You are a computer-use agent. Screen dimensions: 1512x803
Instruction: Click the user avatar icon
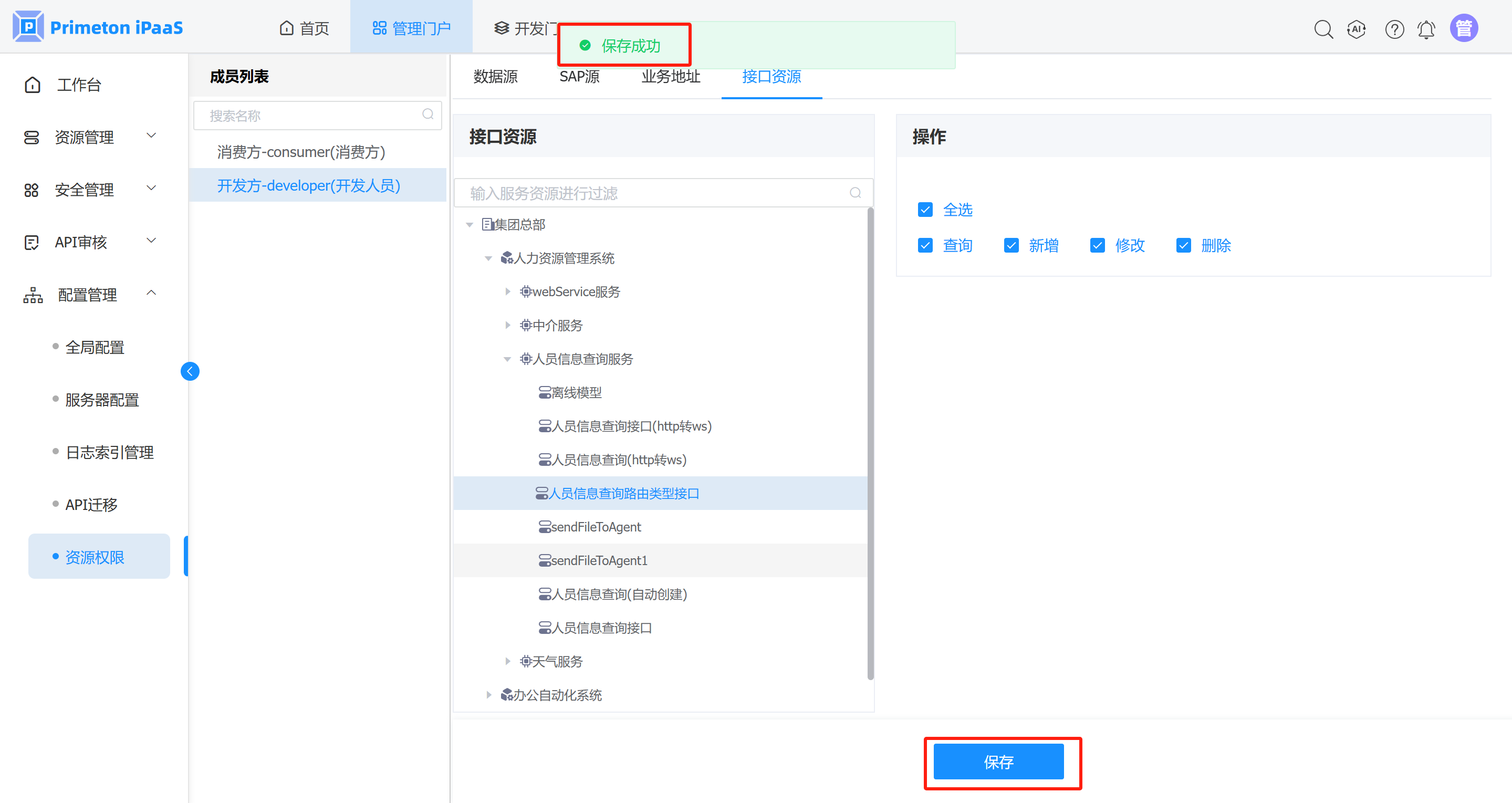pos(1464,28)
